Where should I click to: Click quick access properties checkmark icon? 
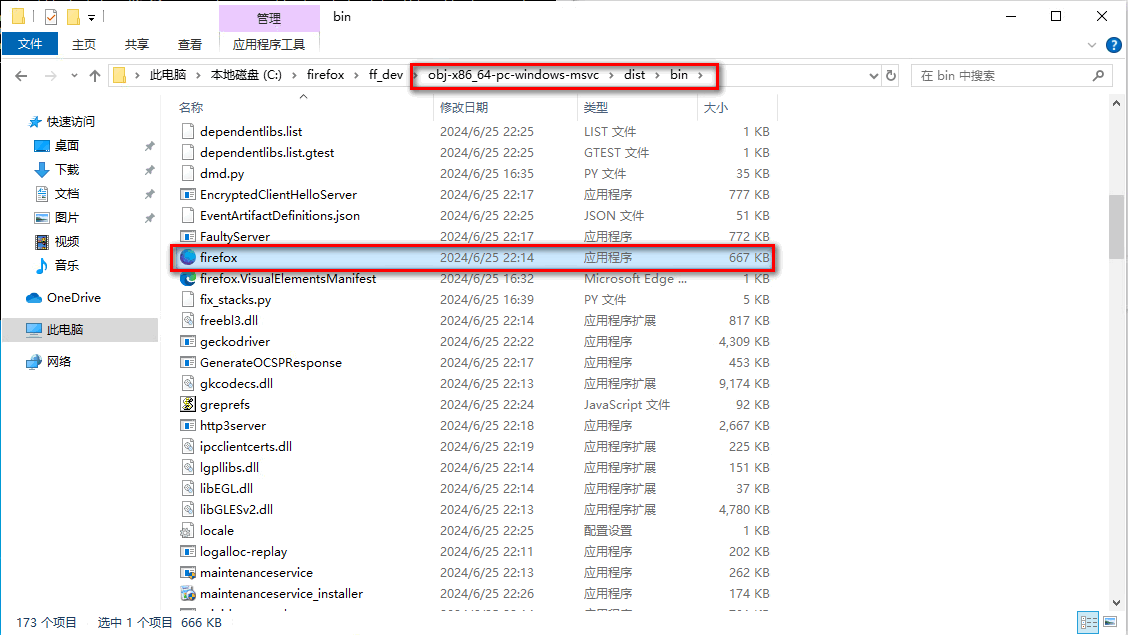pos(50,17)
